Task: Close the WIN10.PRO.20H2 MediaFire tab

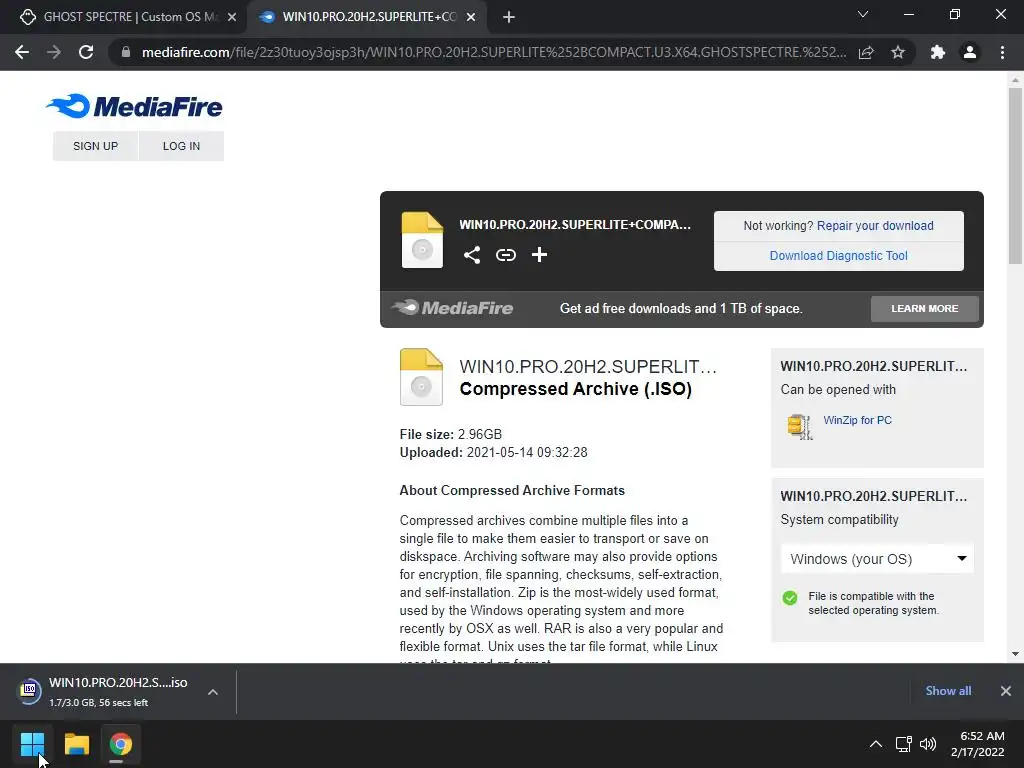Action: pyautogui.click(x=471, y=17)
